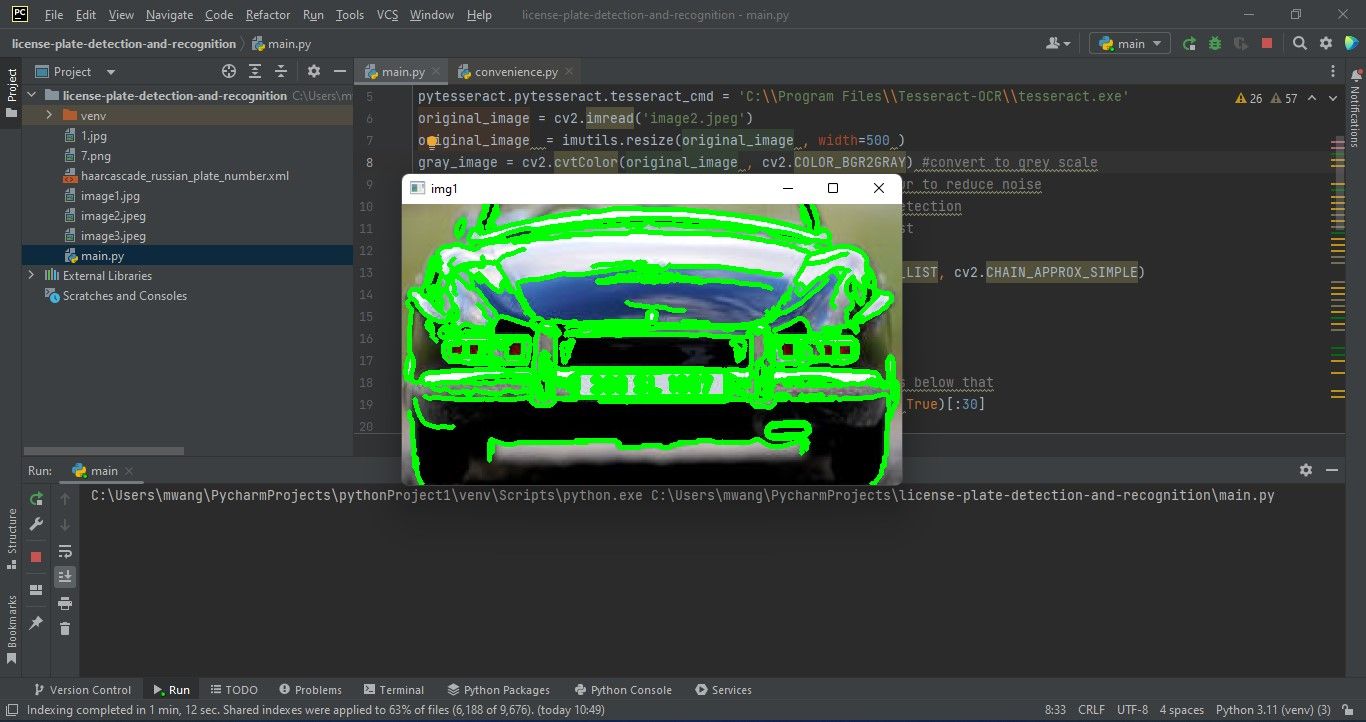Pin the Run tool window tab

[x=36, y=622]
